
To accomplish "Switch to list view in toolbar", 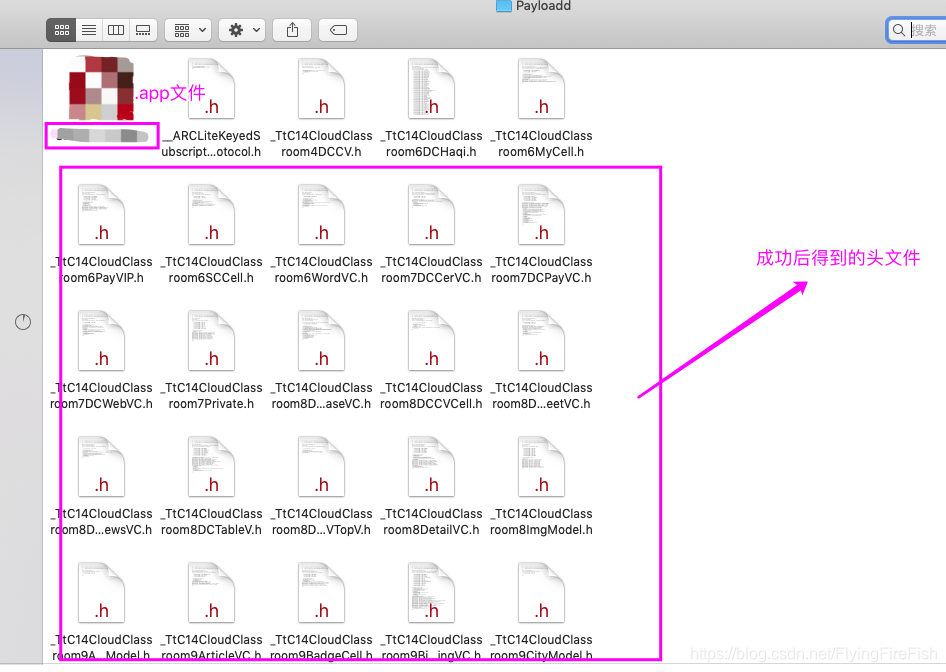I will pos(89,30).
